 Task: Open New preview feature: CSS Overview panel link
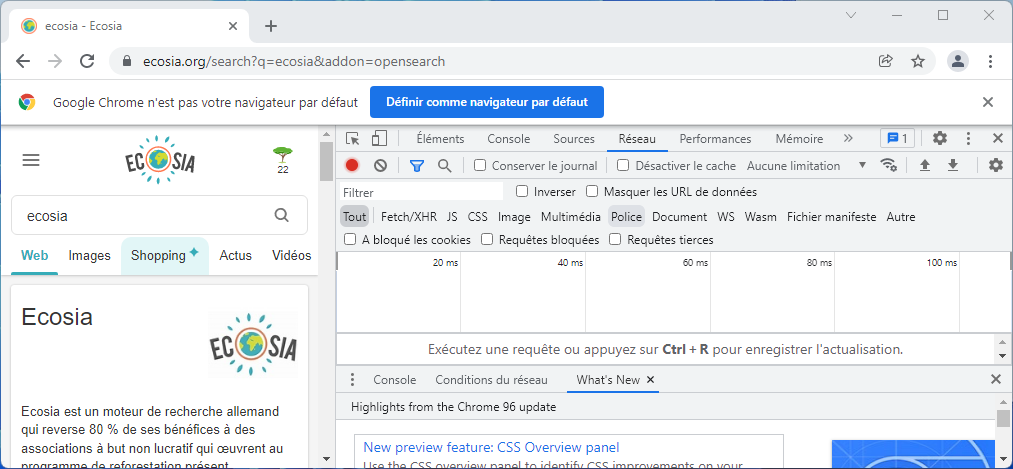491,447
